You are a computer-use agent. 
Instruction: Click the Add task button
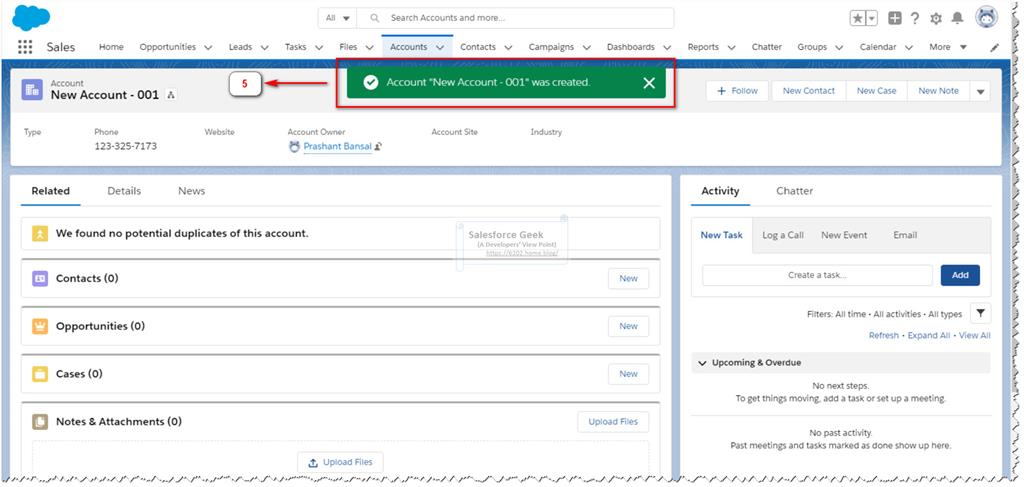pyautogui.click(x=960, y=275)
